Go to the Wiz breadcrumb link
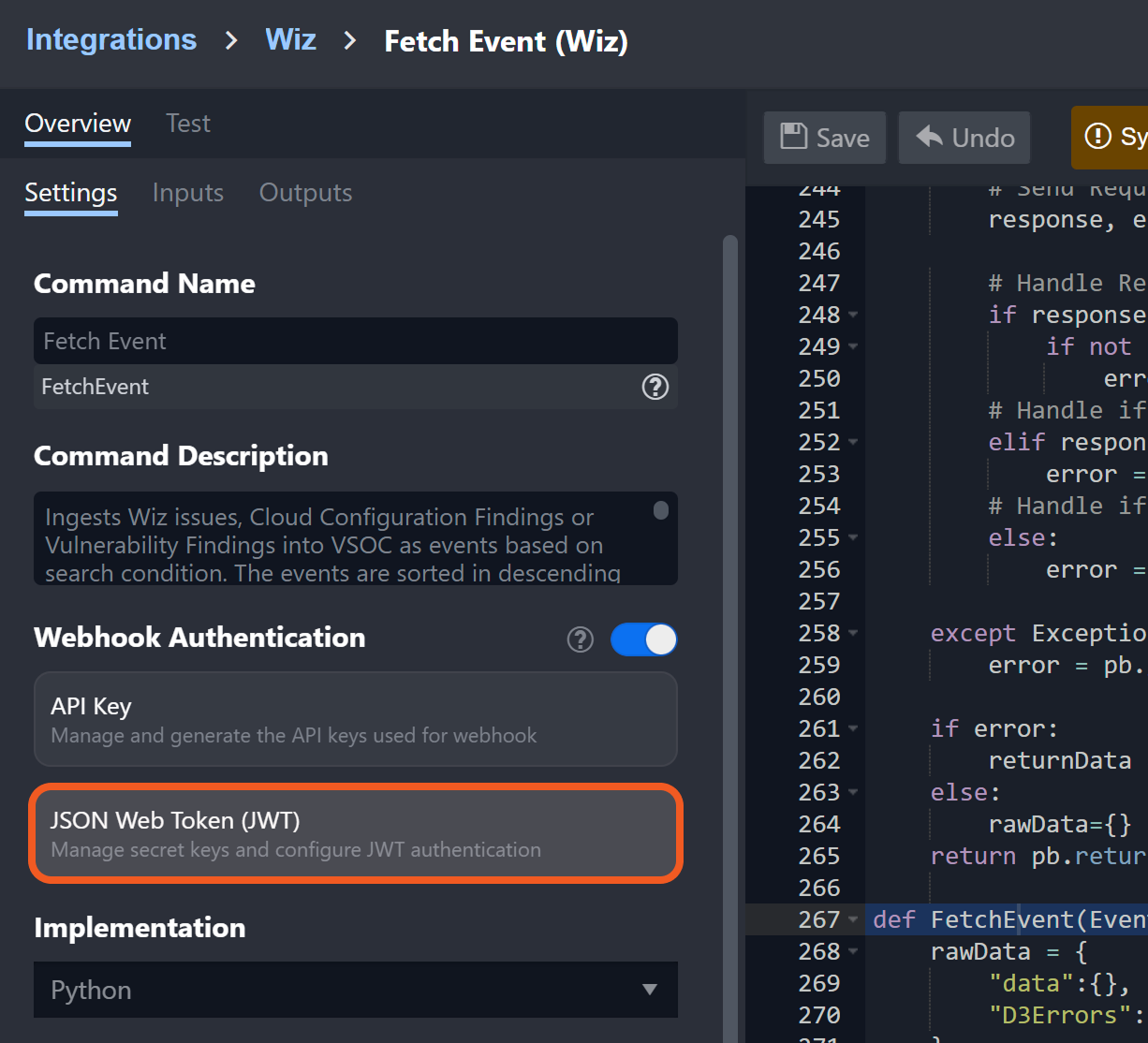This screenshot has width=1148, height=1043. (290, 40)
